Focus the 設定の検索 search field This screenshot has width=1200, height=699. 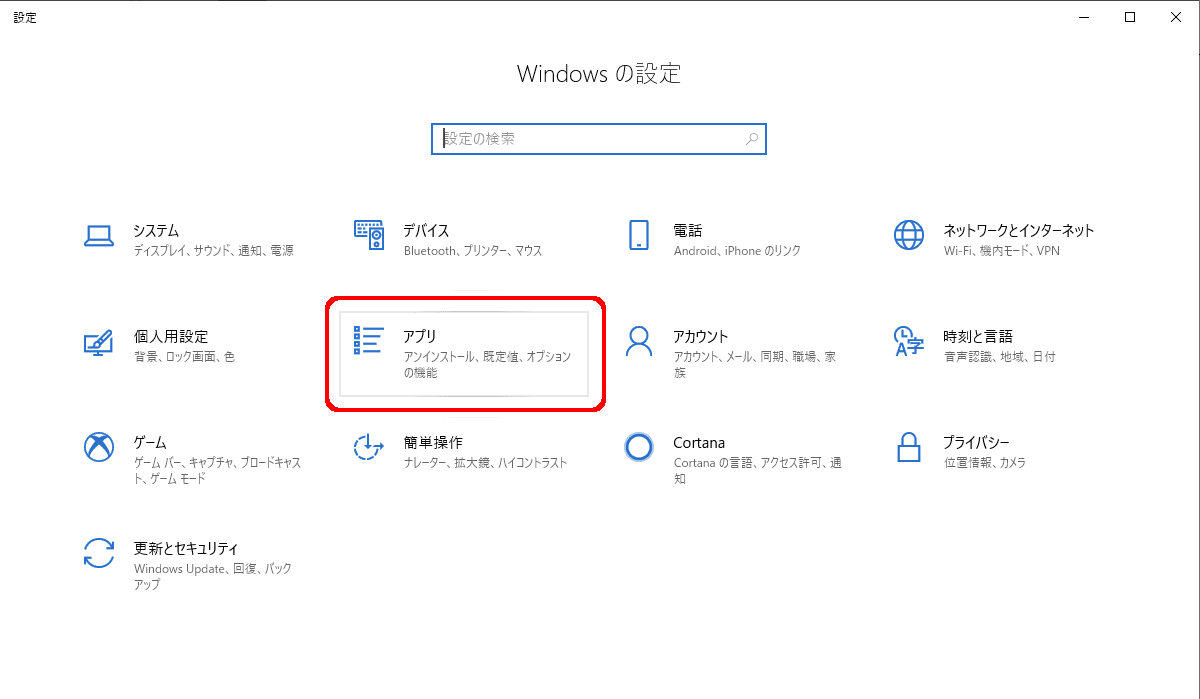click(599, 139)
